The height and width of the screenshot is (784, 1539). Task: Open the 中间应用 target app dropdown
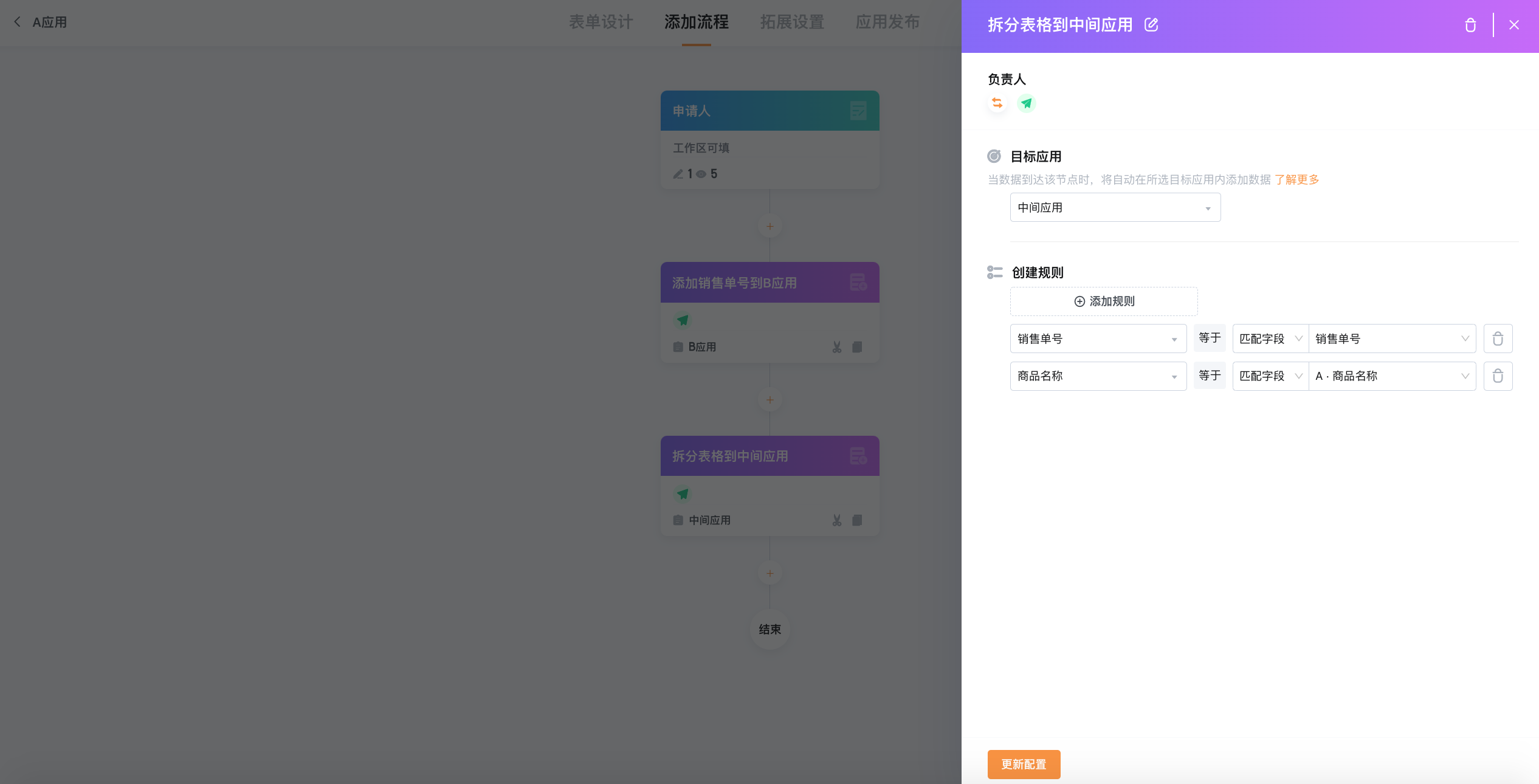(x=1115, y=207)
